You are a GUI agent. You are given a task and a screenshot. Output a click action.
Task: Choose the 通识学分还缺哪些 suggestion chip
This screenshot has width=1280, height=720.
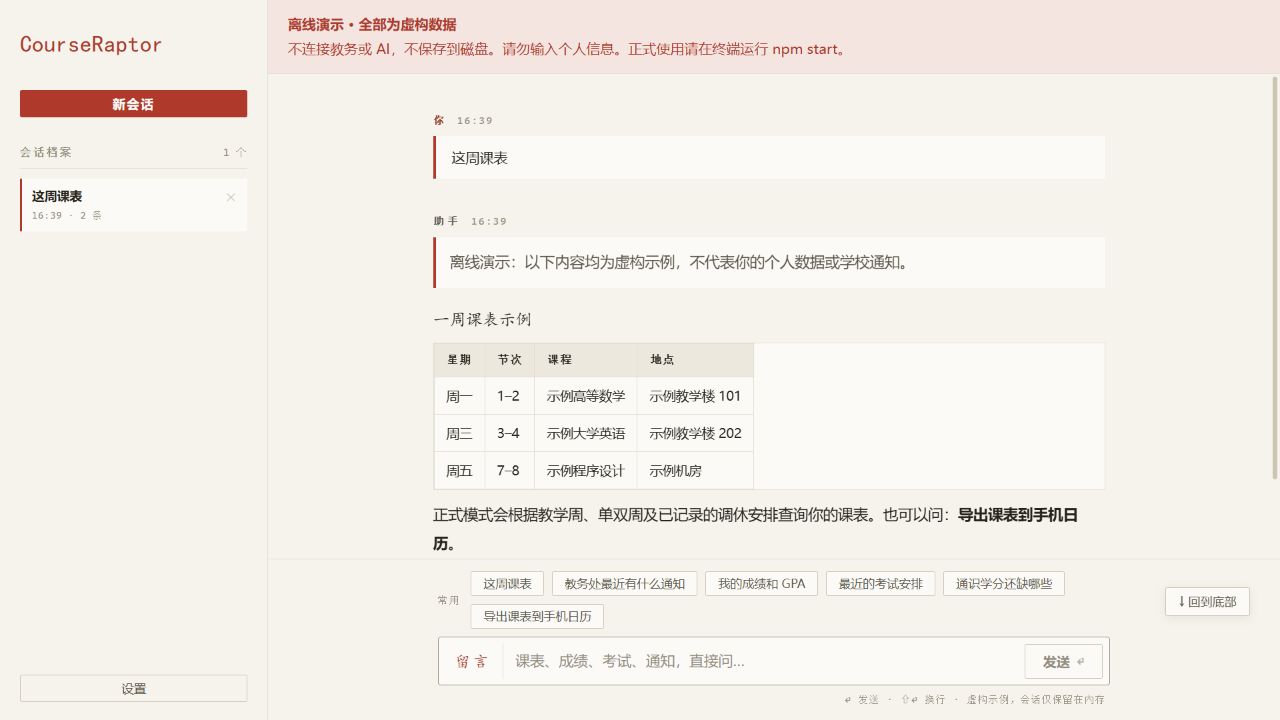1004,584
